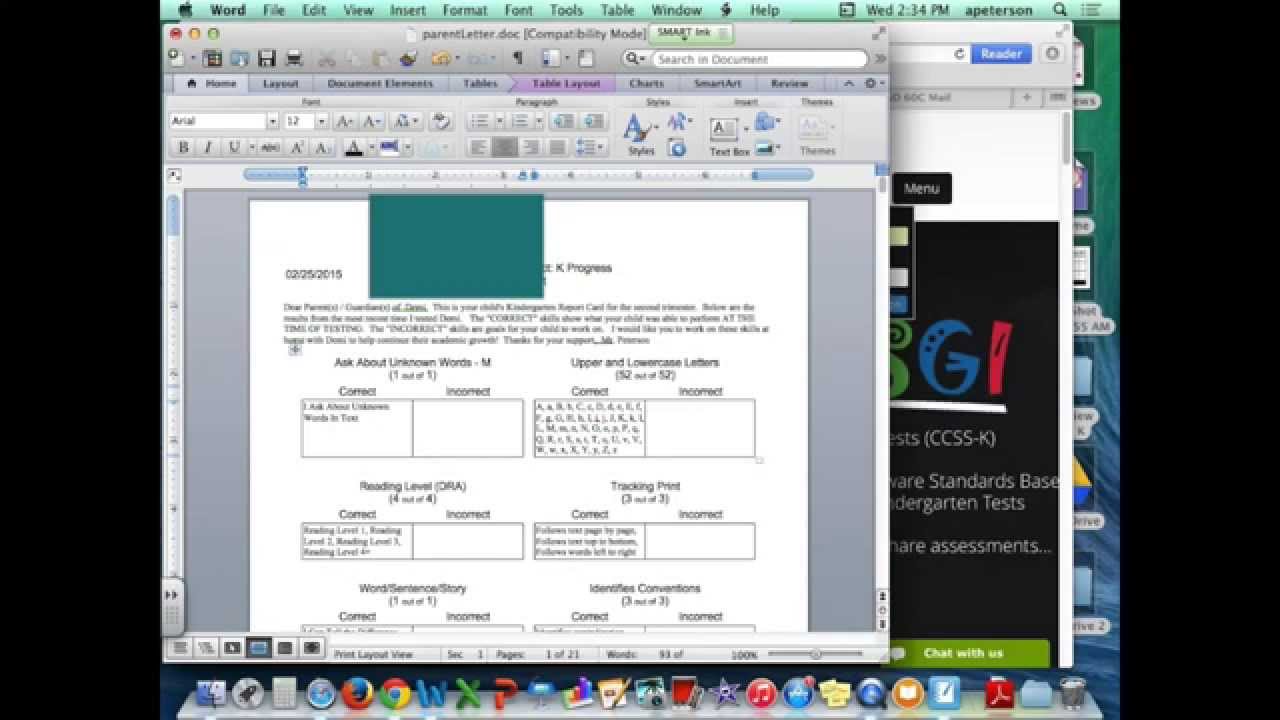The height and width of the screenshot is (720, 1280).
Task: Toggle subscript formatting
Action: 322,147
